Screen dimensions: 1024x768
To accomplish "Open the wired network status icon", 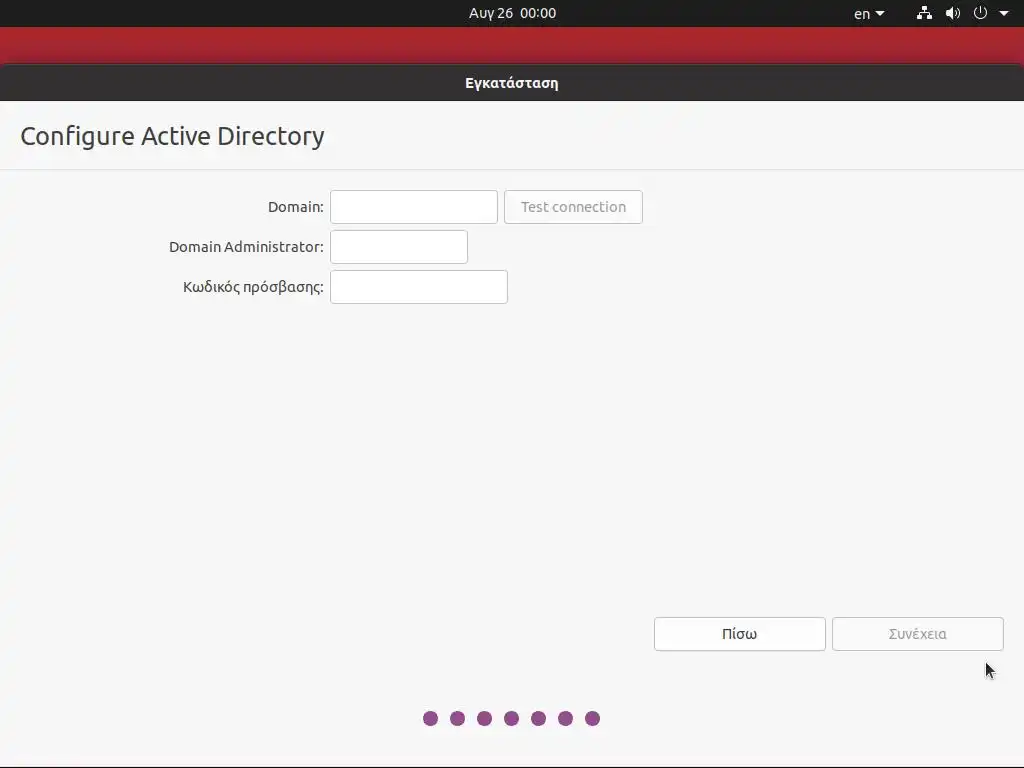I will click(x=924, y=13).
